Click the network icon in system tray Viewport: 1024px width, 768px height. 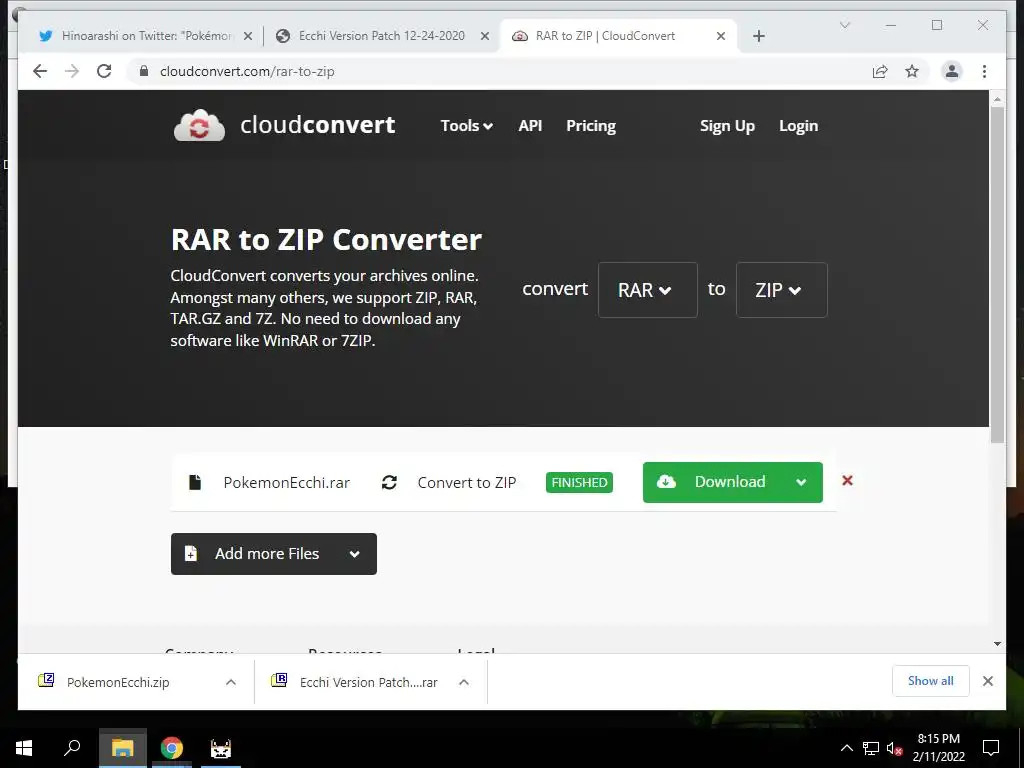point(871,748)
